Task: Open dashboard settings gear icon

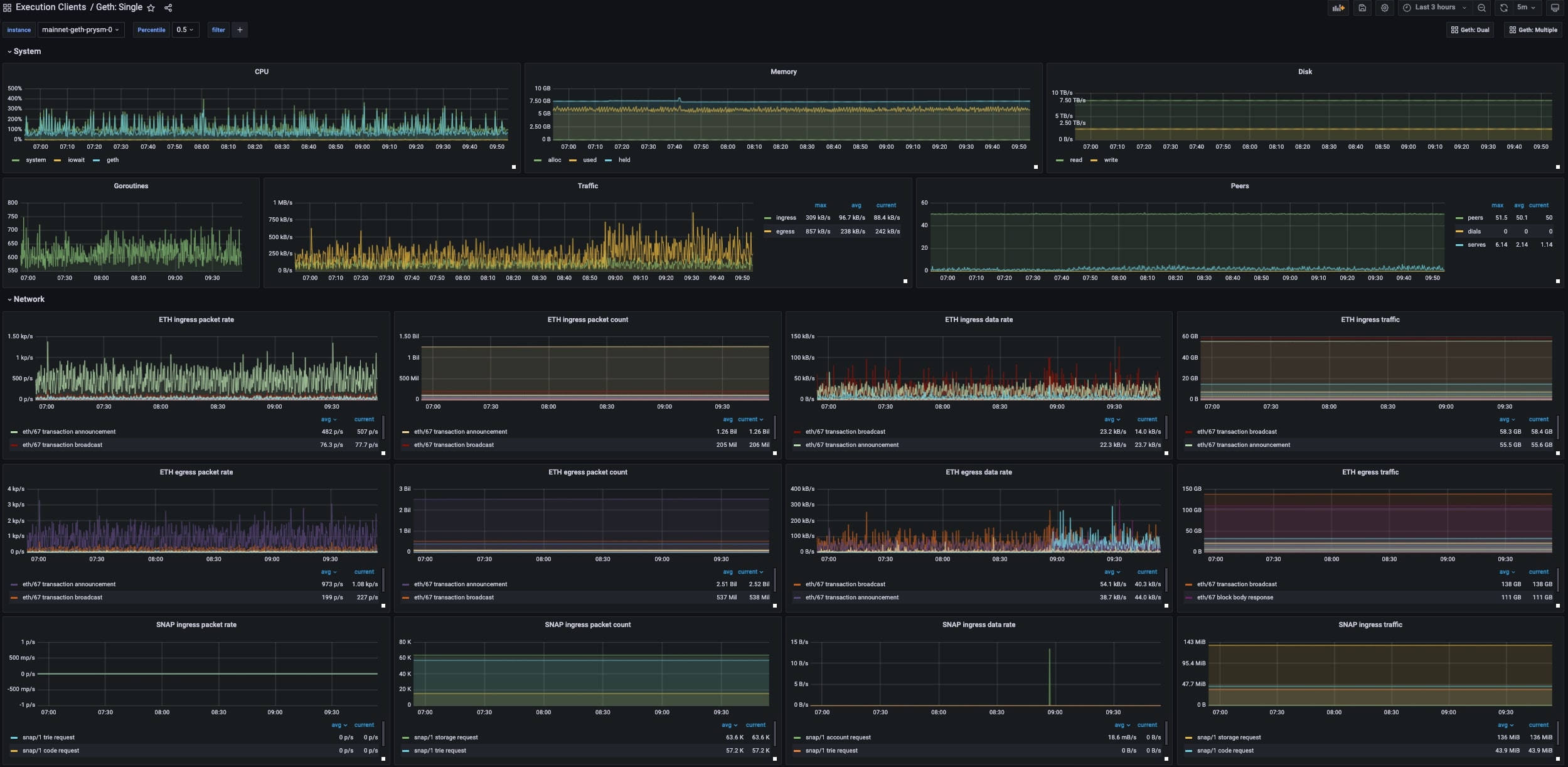Action: coord(1384,8)
